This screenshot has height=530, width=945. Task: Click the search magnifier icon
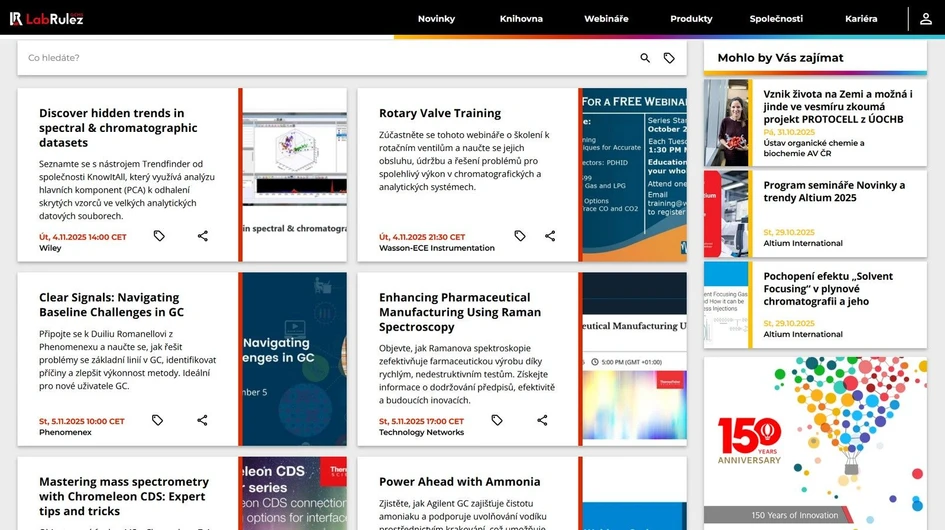[645, 58]
